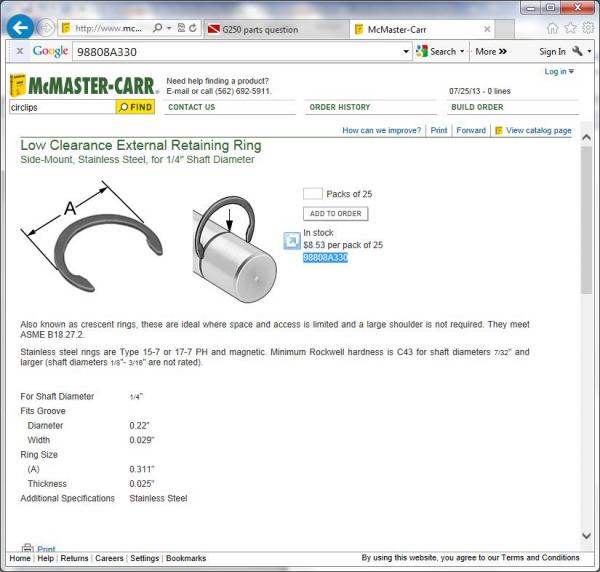
Task: Close the Google toolbar with the X
Action: [20, 51]
